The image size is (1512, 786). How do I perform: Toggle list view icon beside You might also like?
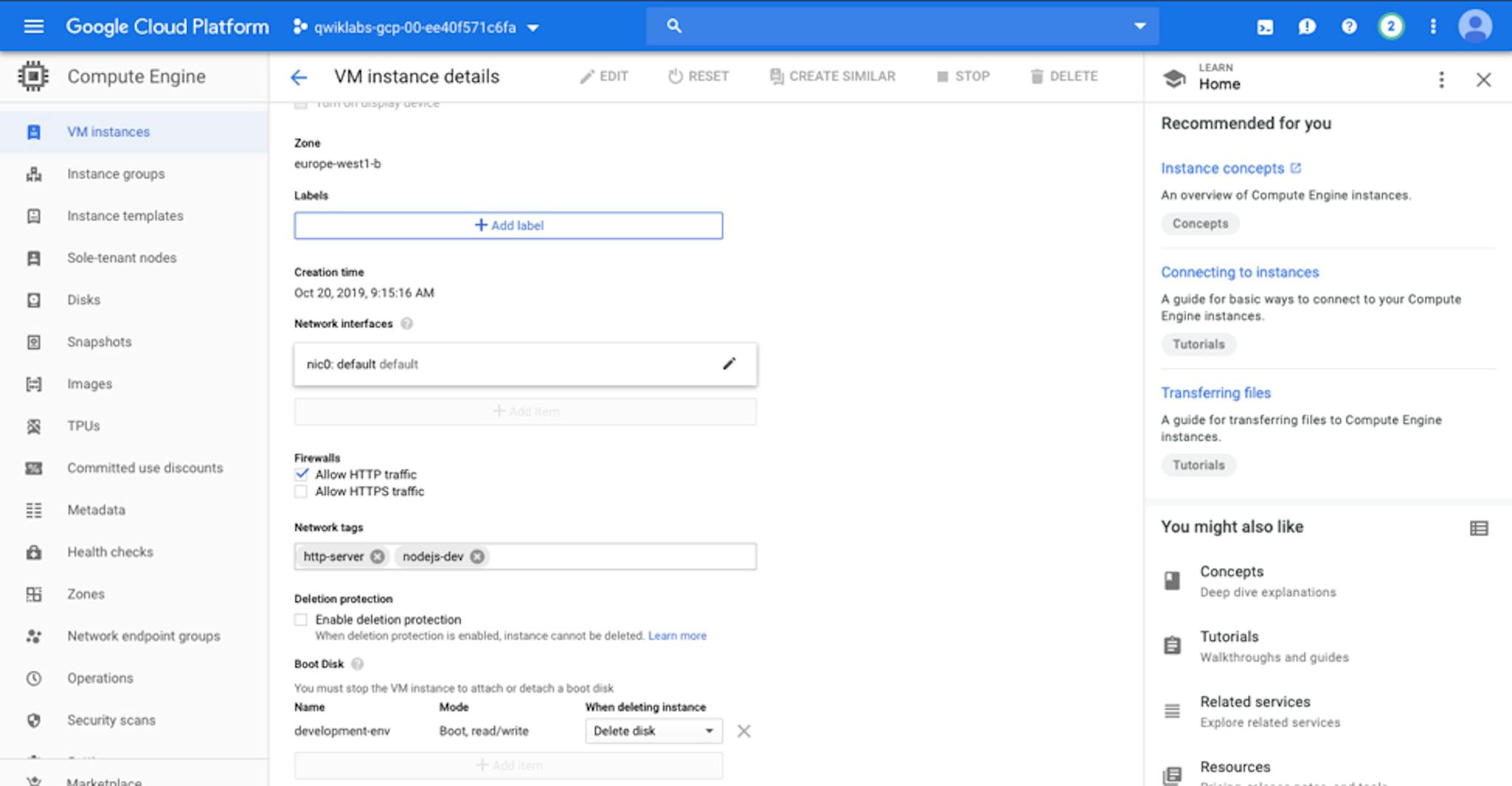1479,527
